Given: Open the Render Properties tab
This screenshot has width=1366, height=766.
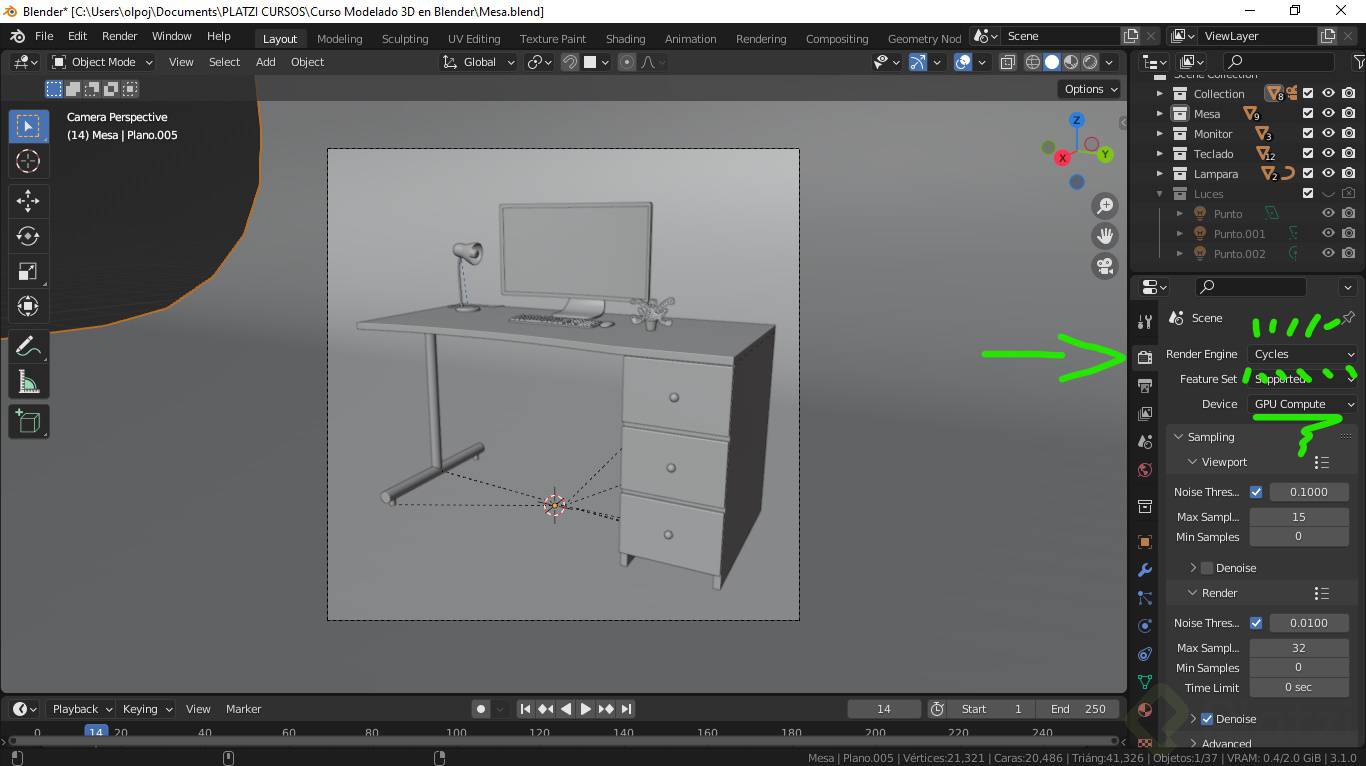Looking at the screenshot, I should 1145,357.
